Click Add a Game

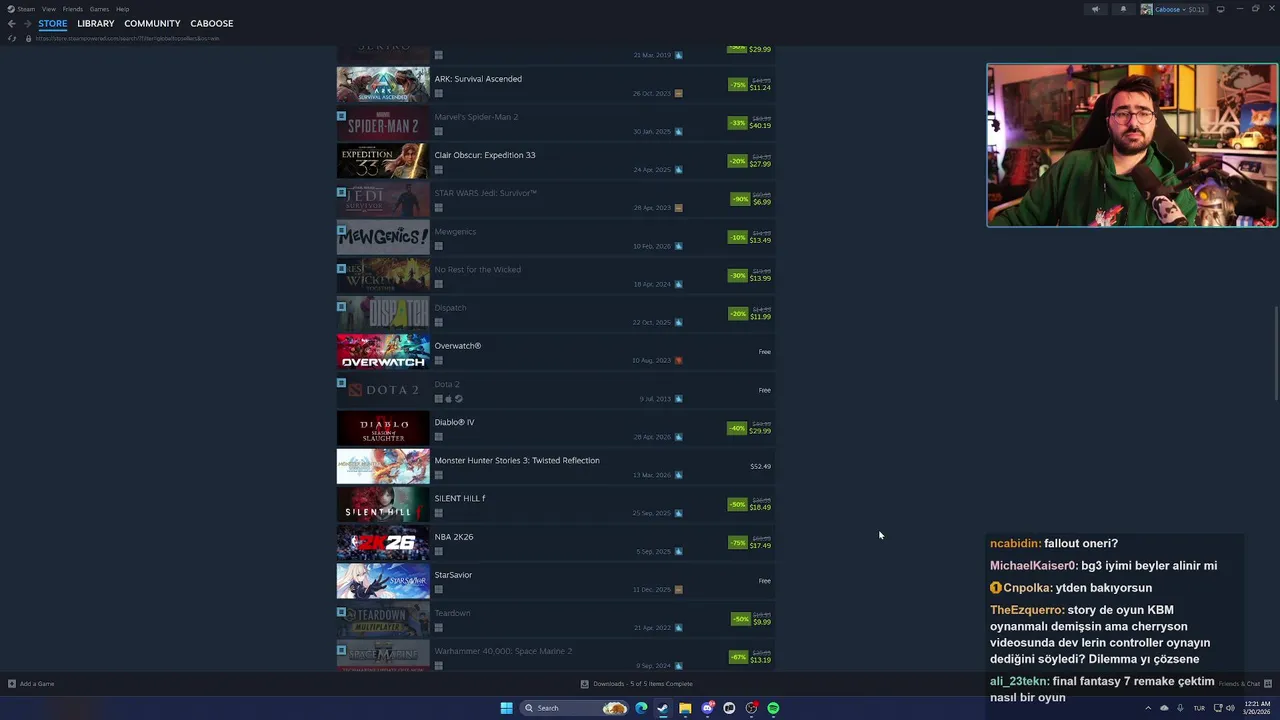point(31,684)
